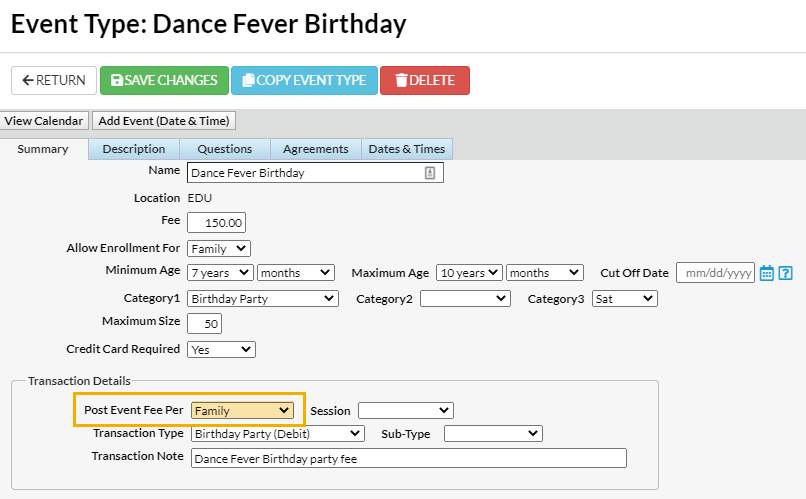The width and height of the screenshot is (806, 499).
Task: Expand the Maximum Age months dropdown
Action: 545,273
